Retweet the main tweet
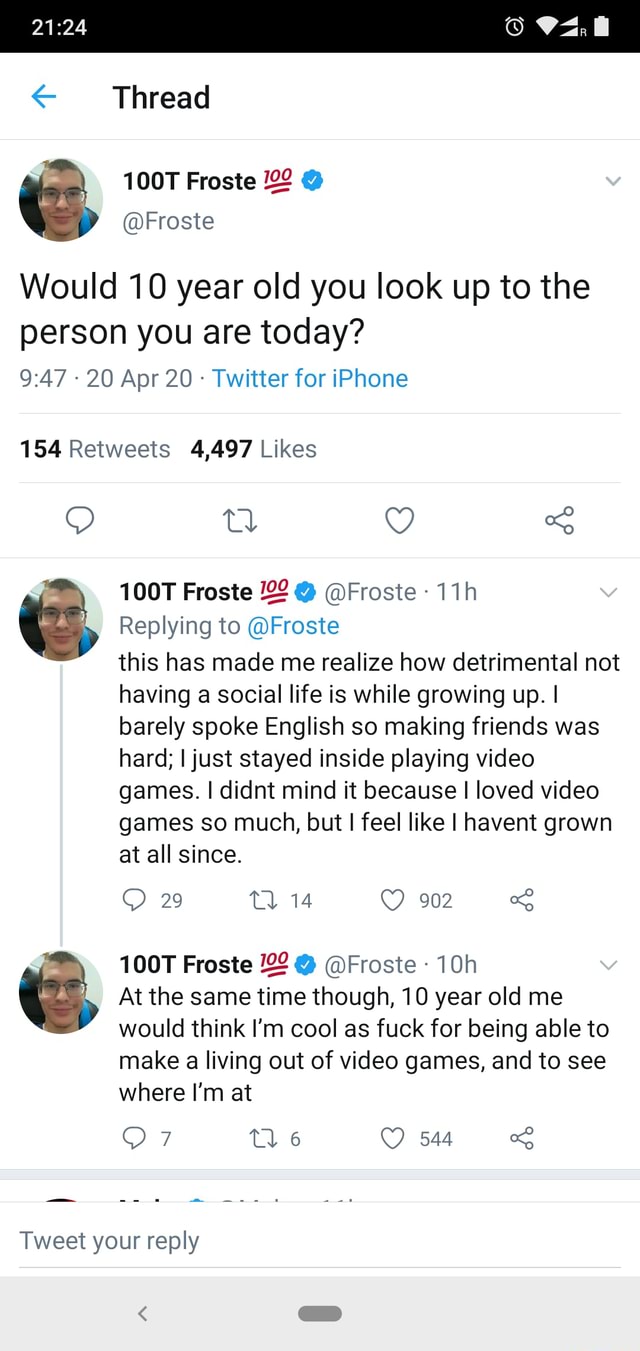The width and height of the screenshot is (640, 1351). pyautogui.click(x=239, y=520)
